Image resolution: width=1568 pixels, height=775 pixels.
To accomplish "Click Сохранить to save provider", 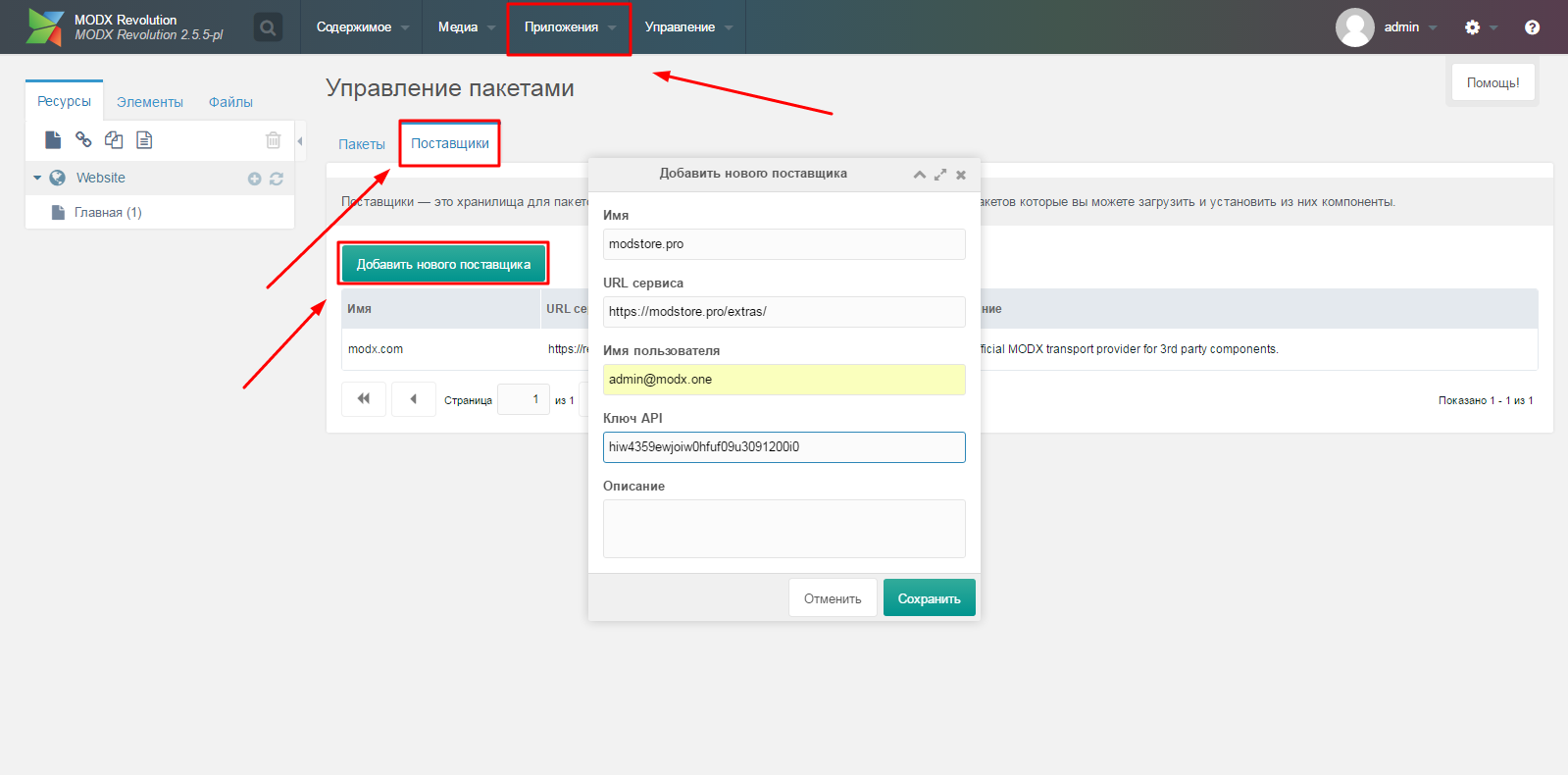I will (930, 598).
